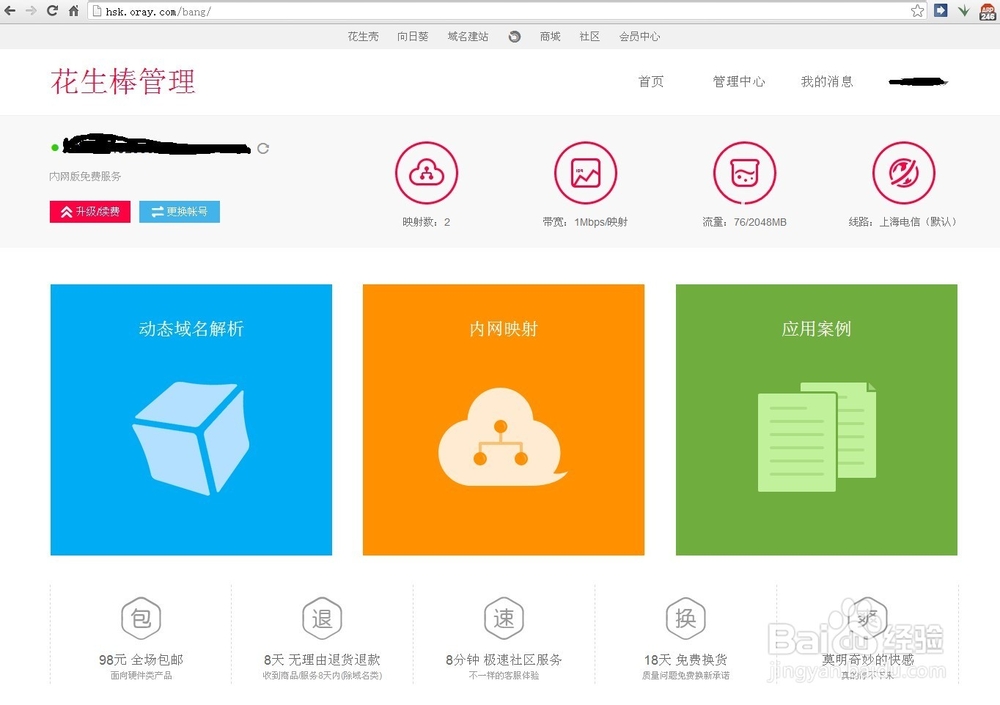Click the line route circular icon
The image size is (1000, 705).
pyautogui.click(x=904, y=173)
